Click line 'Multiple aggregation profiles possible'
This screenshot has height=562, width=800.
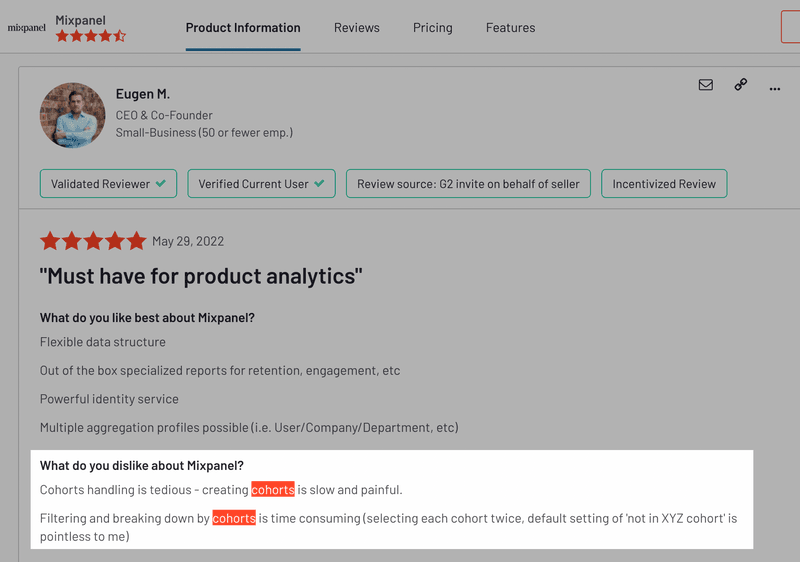click(249, 427)
